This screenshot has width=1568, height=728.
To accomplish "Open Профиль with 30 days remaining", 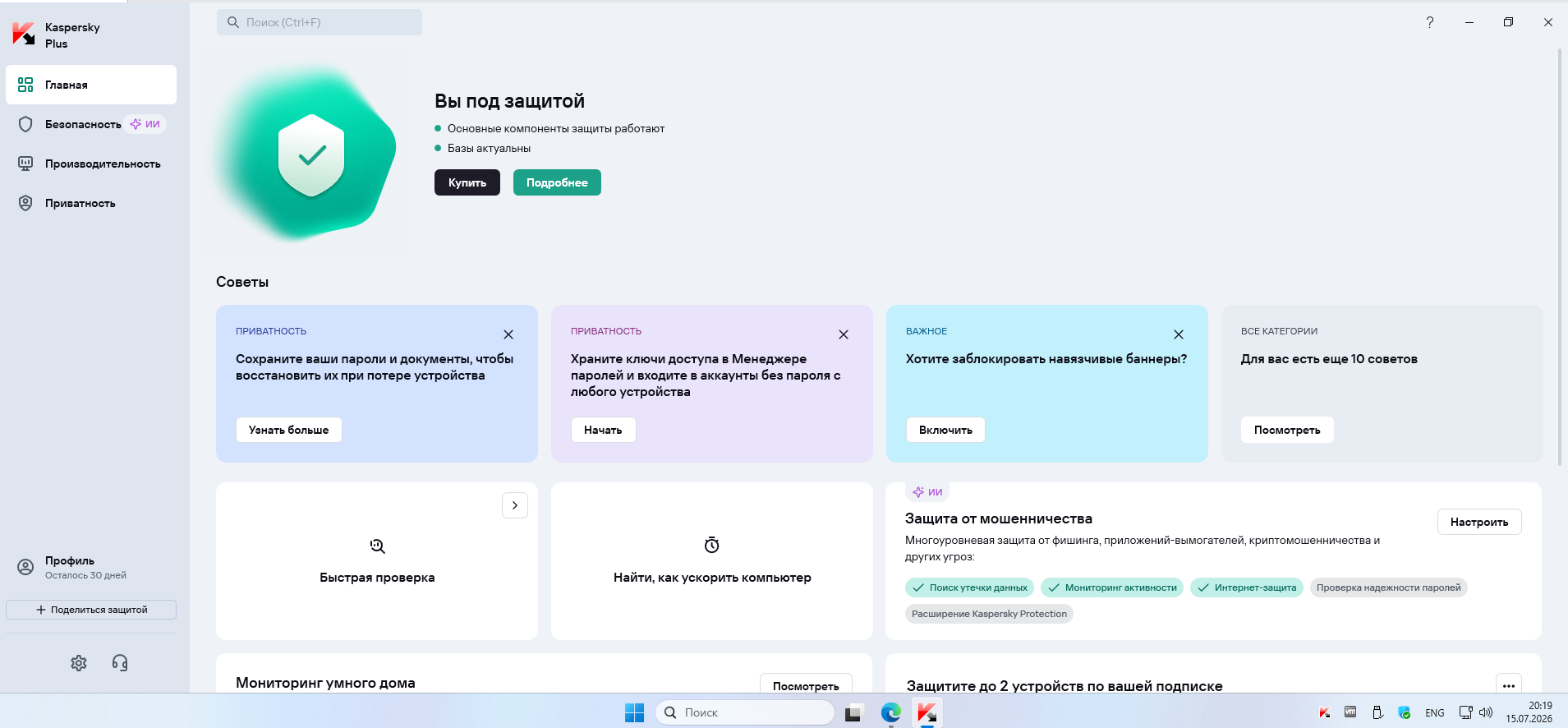I will coord(91,567).
